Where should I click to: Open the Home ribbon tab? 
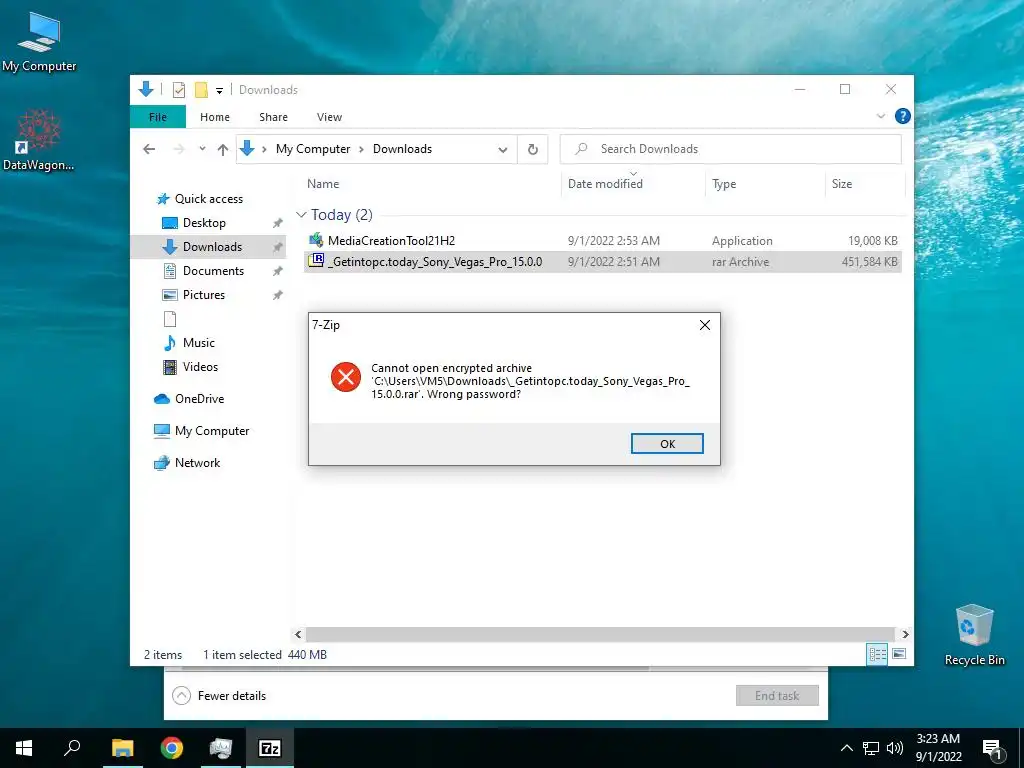[215, 117]
